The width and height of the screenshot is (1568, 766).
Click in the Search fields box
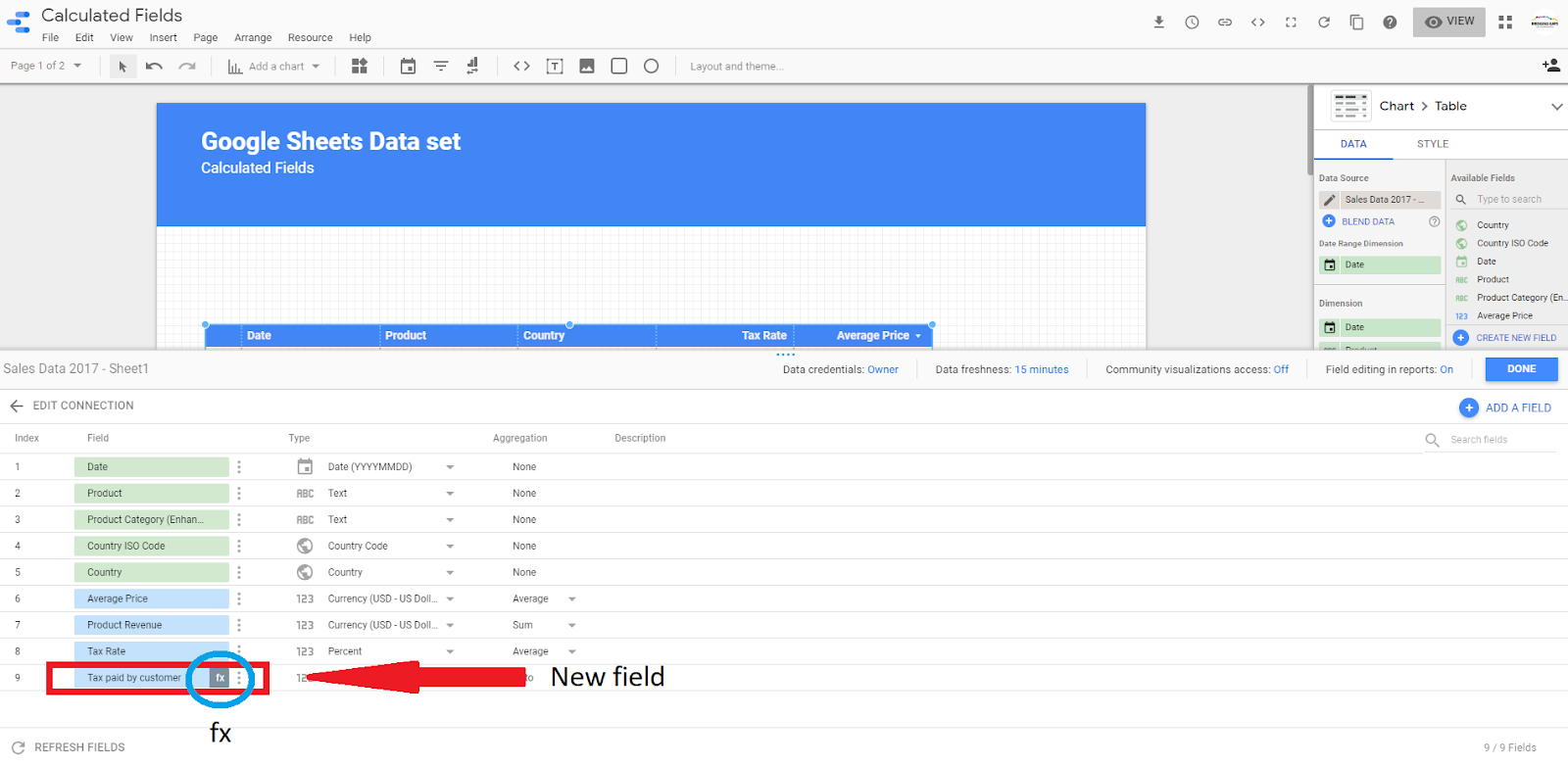click(1501, 440)
